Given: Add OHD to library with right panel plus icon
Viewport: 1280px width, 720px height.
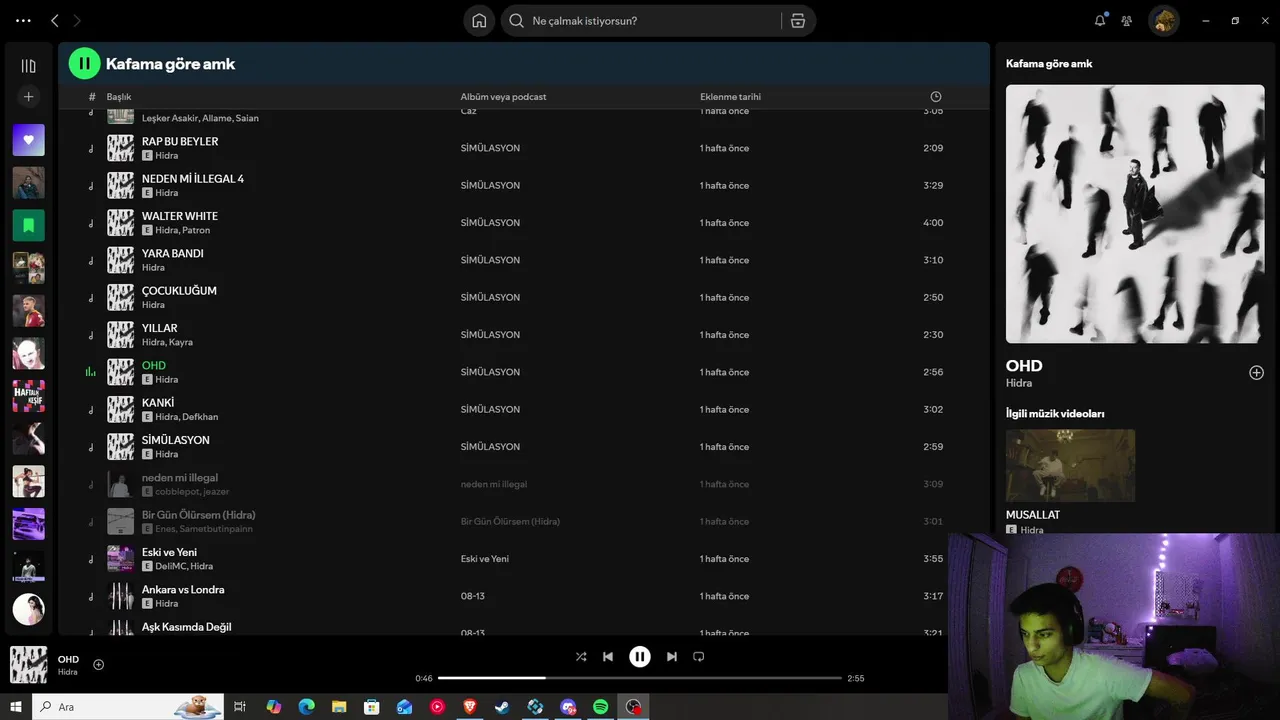Looking at the screenshot, I should pos(1256,372).
